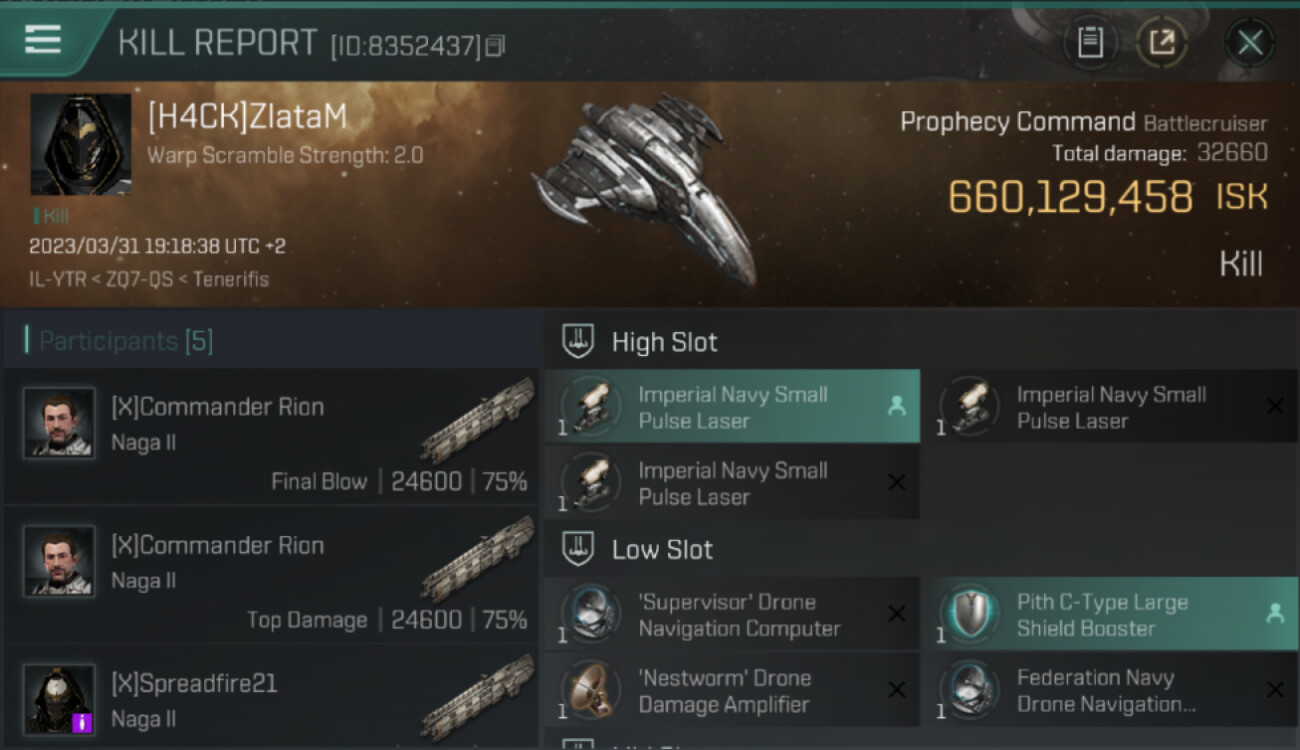Click the Low Slot header label

coord(662,549)
